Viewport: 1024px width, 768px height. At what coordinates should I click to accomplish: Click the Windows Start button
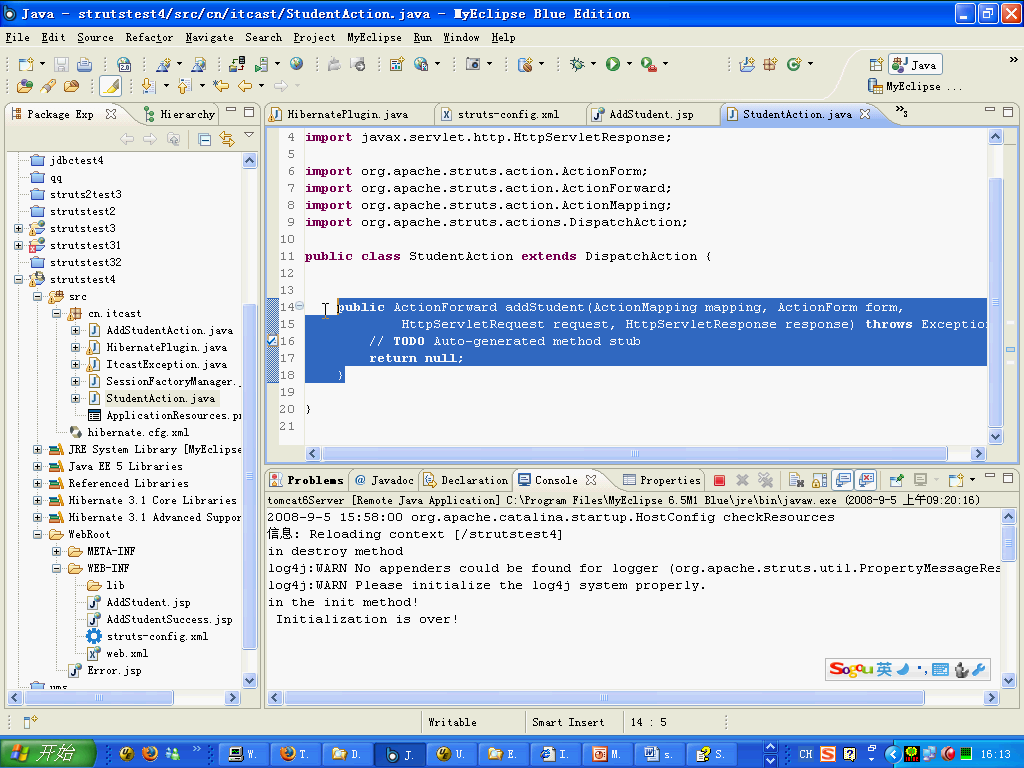coord(47,754)
